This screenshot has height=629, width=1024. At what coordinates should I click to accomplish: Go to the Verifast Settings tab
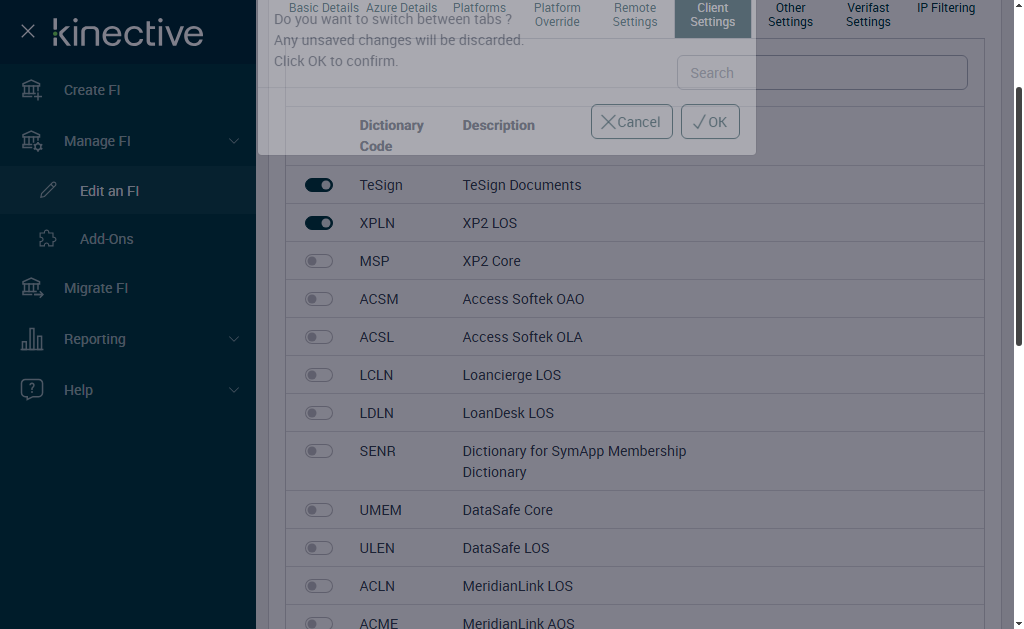(868, 14)
